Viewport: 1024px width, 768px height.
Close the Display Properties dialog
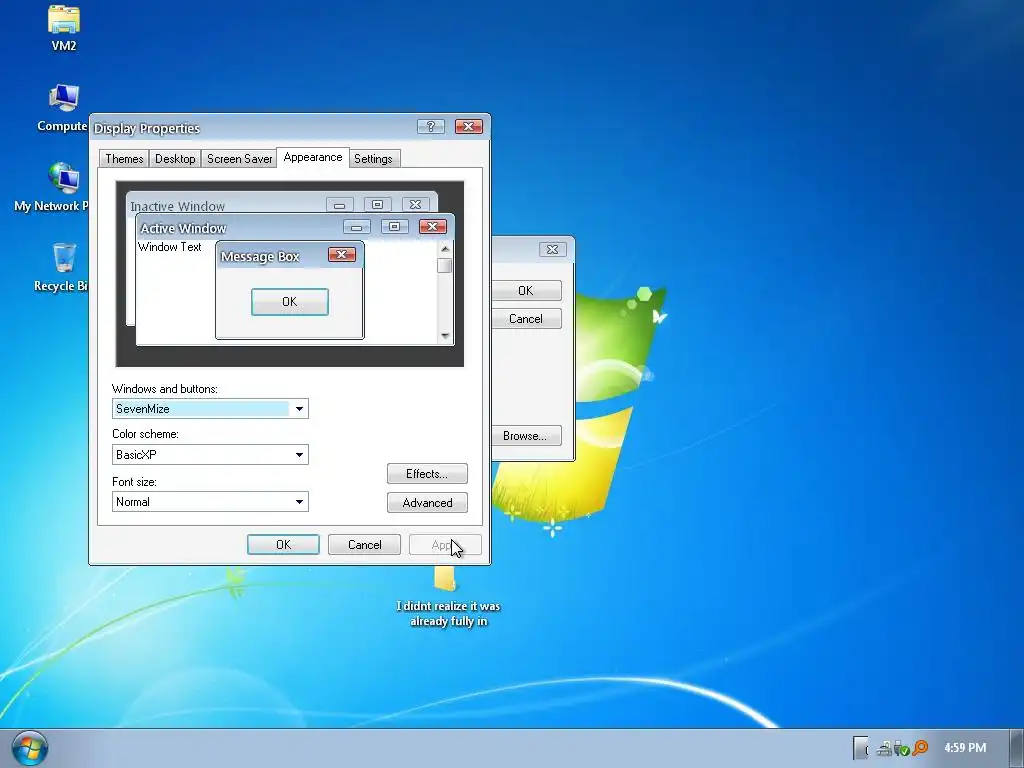468,126
